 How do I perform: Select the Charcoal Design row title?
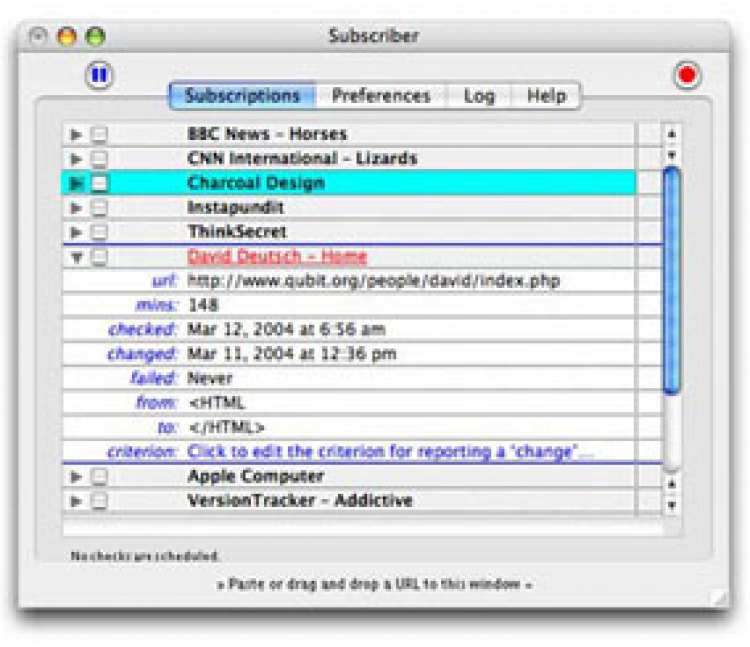click(256, 183)
